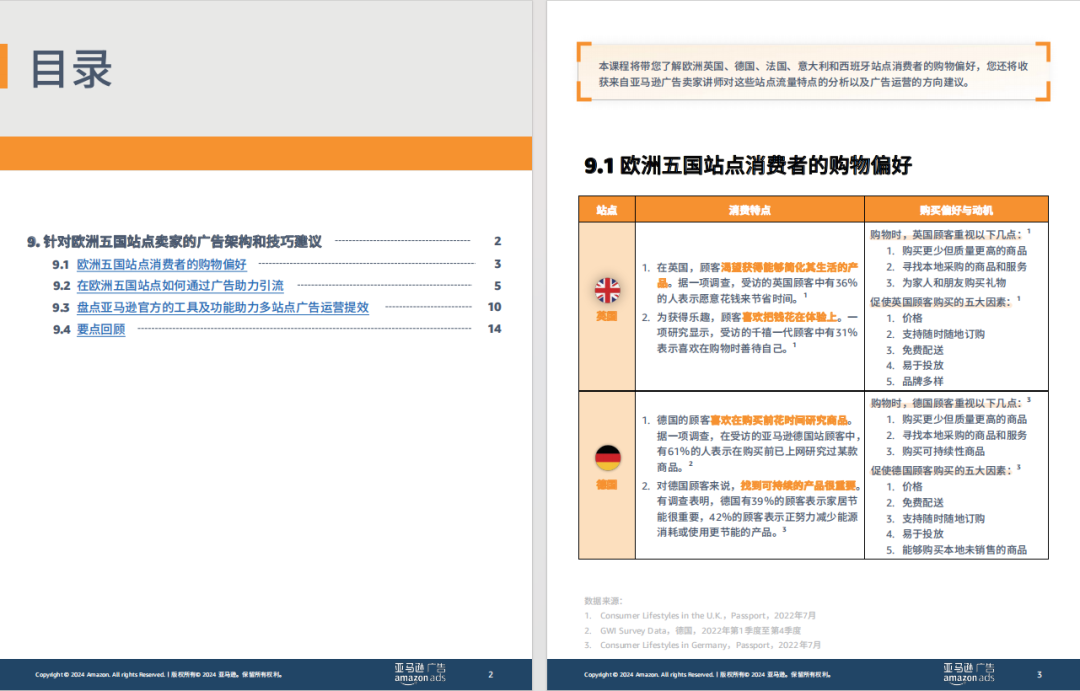Select footnote 1 Consumer Lifestyles in the U.K.

point(698,615)
